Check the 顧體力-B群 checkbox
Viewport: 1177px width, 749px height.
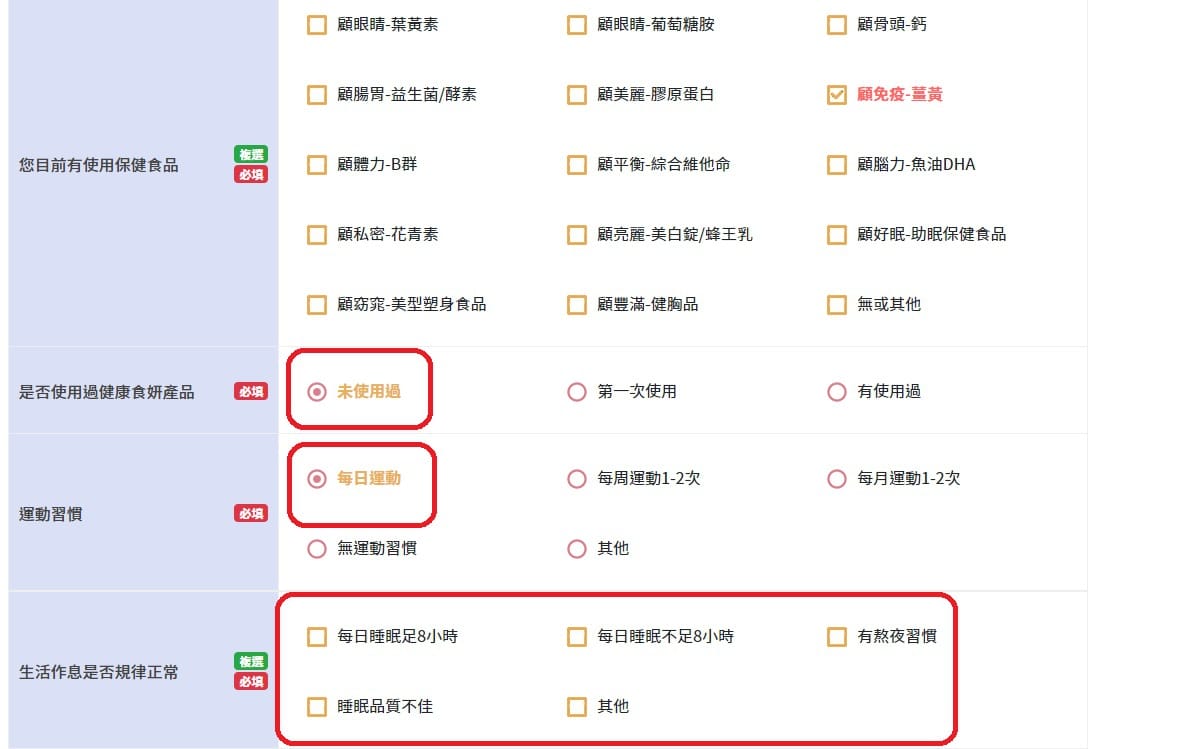pyautogui.click(x=317, y=164)
